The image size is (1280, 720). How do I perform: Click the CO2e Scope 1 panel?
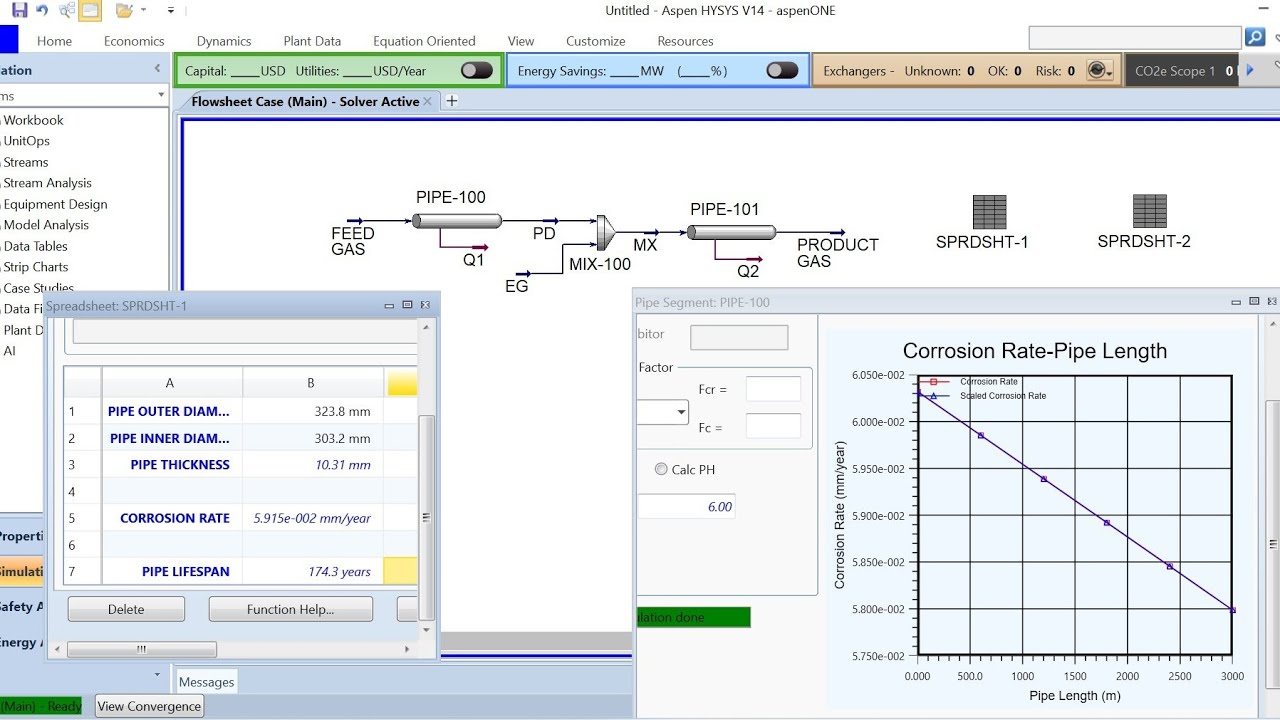click(x=1182, y=71)
